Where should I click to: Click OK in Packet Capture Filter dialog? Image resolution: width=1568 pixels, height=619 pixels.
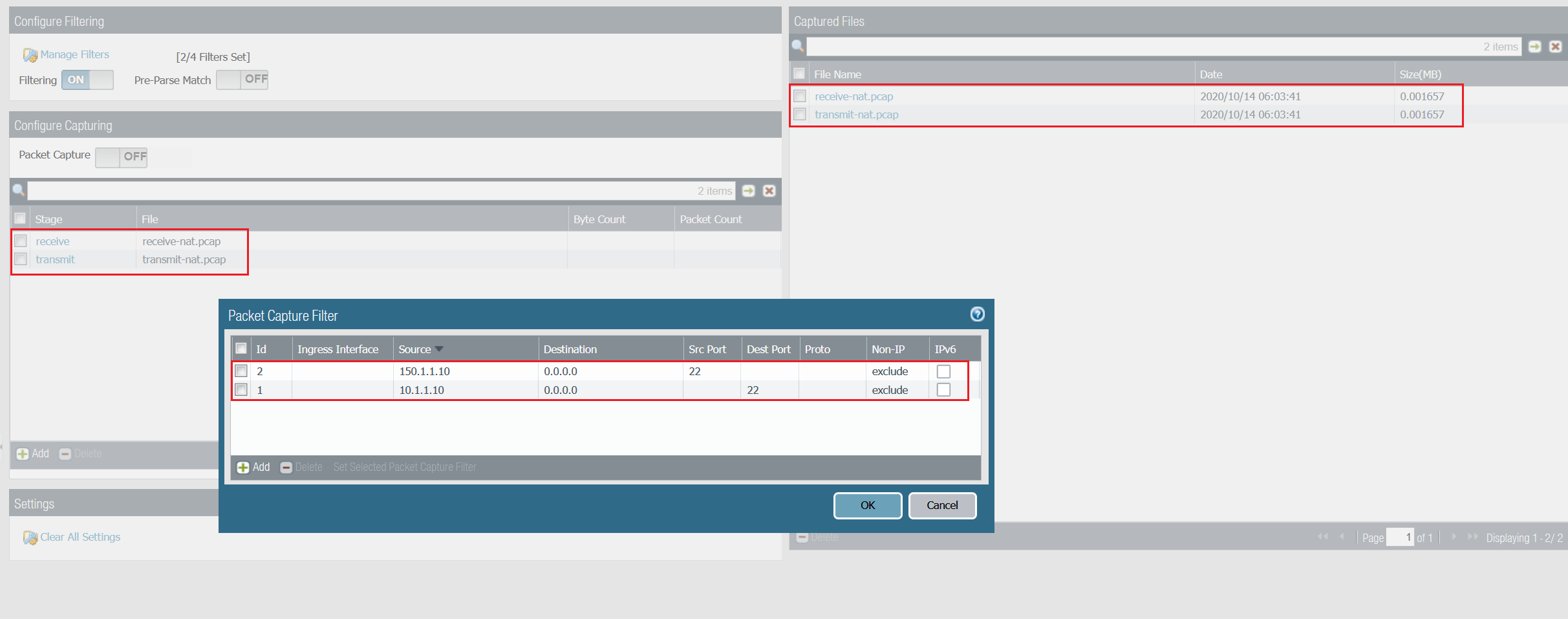tap(868, 505)
